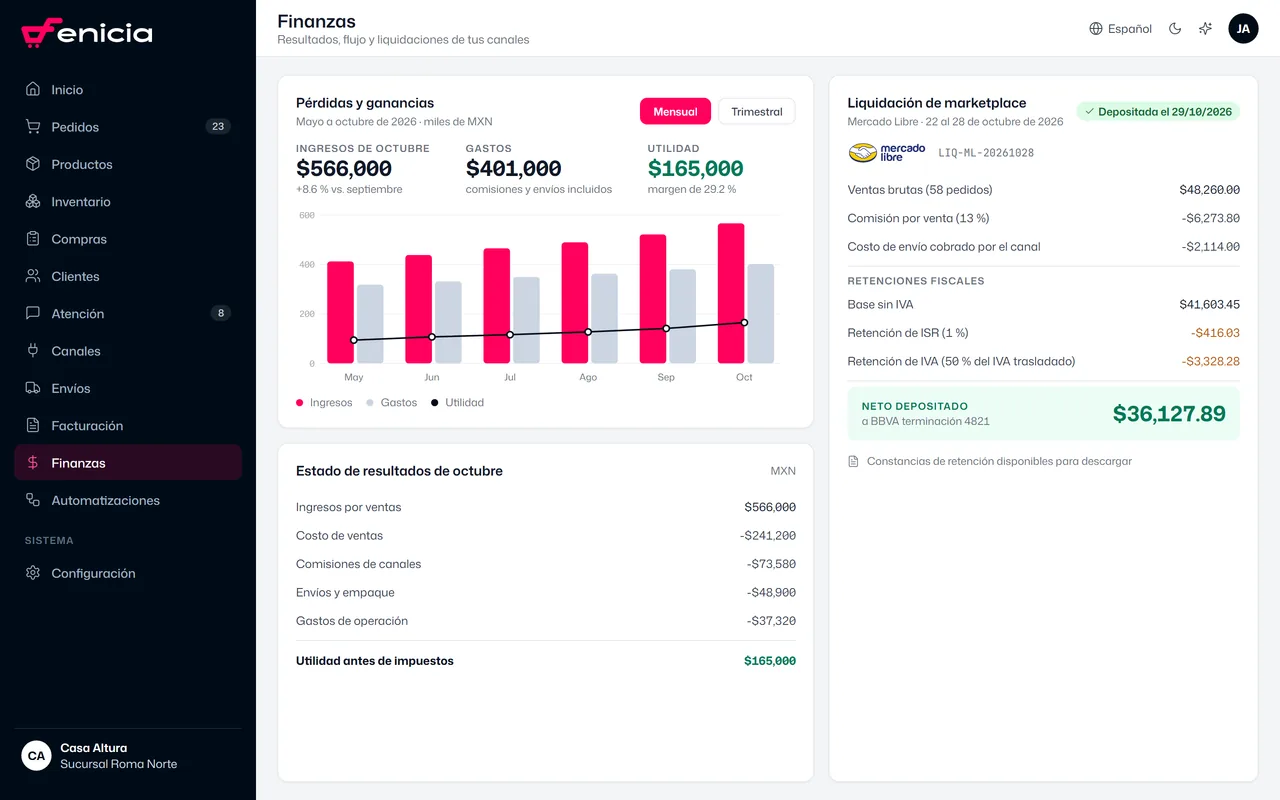Open Inicio via the home icon
1280x800 pixels.
(33, 89)
